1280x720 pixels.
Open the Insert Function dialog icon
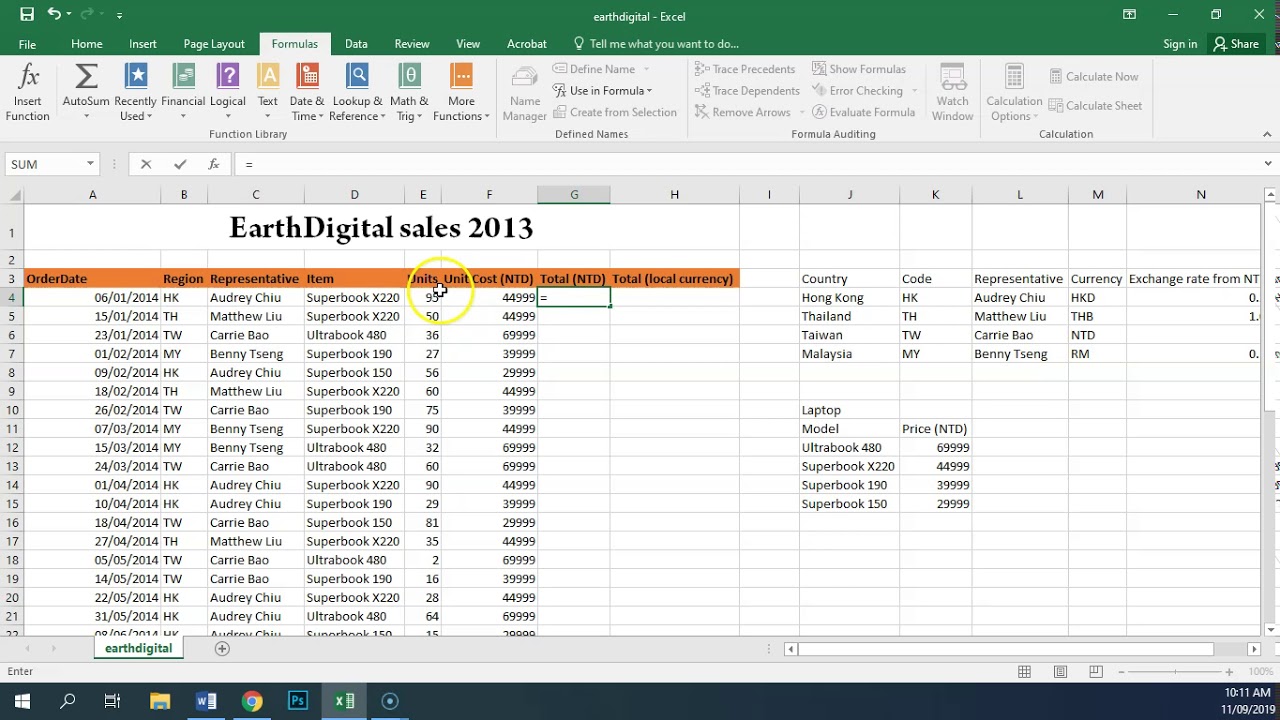coord(28,77)
